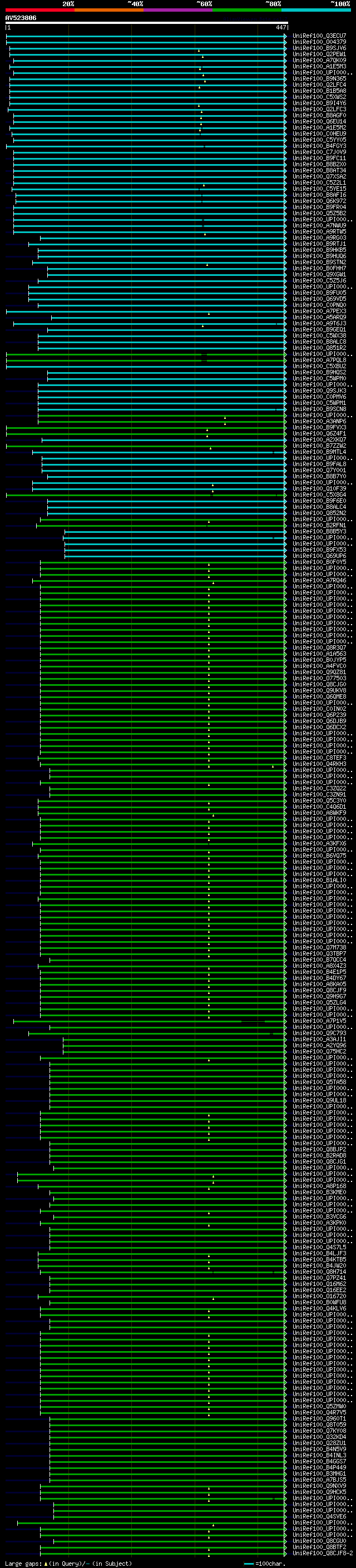Click the label UniRef100_Q7M738
Viewport: 356px width, 1568px height.
319,947
